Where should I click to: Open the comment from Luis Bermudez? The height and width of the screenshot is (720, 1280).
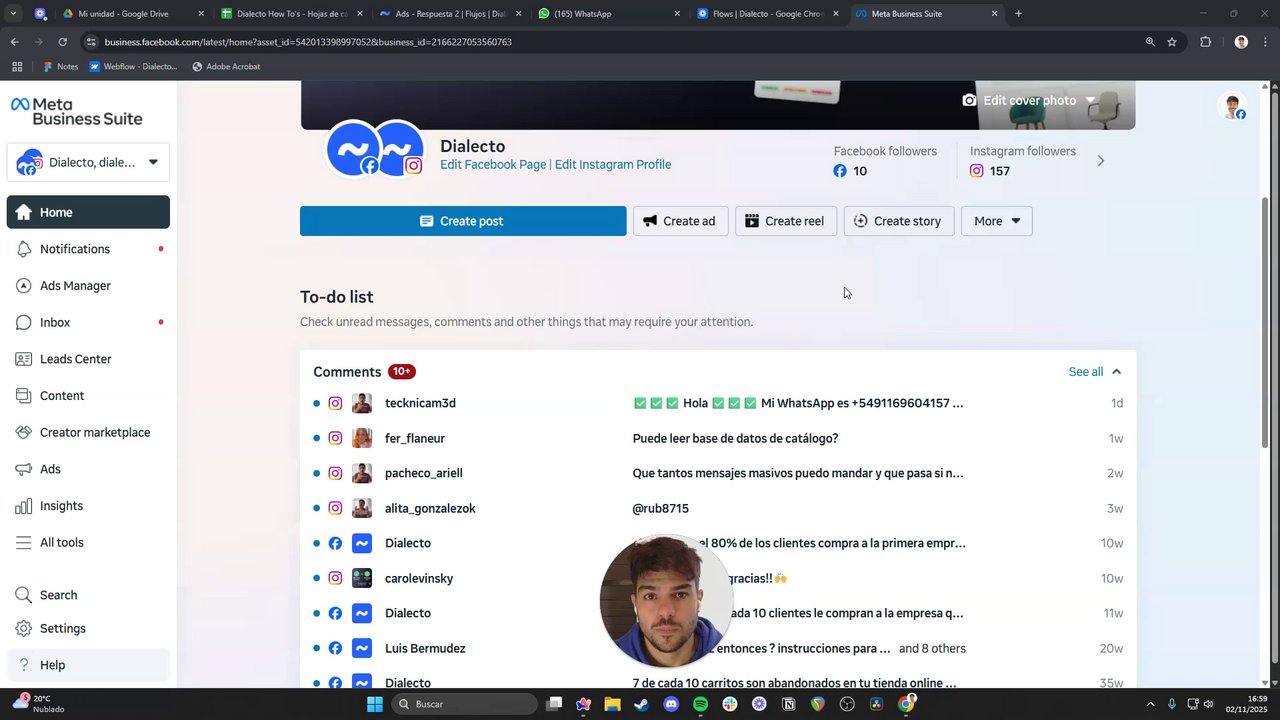718,648
